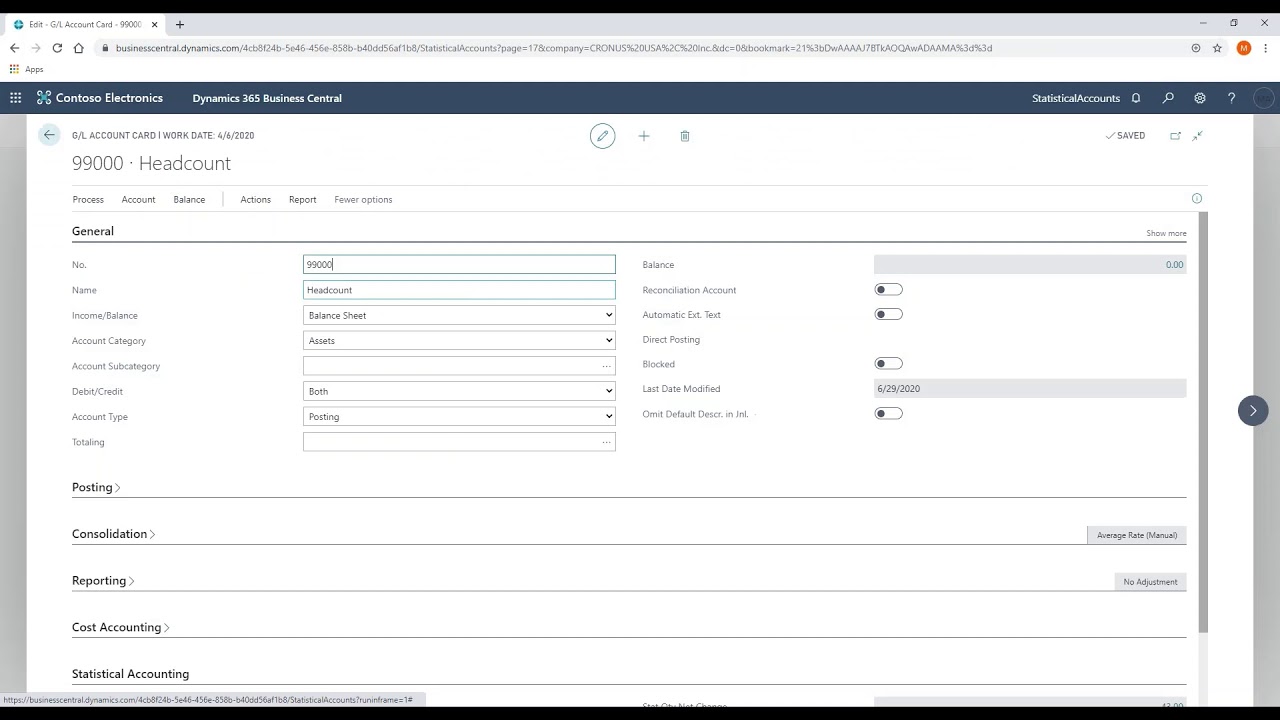1280x720 pixels.
Task: Open the Income/Balance dropdown
Action: coord(459,315)
